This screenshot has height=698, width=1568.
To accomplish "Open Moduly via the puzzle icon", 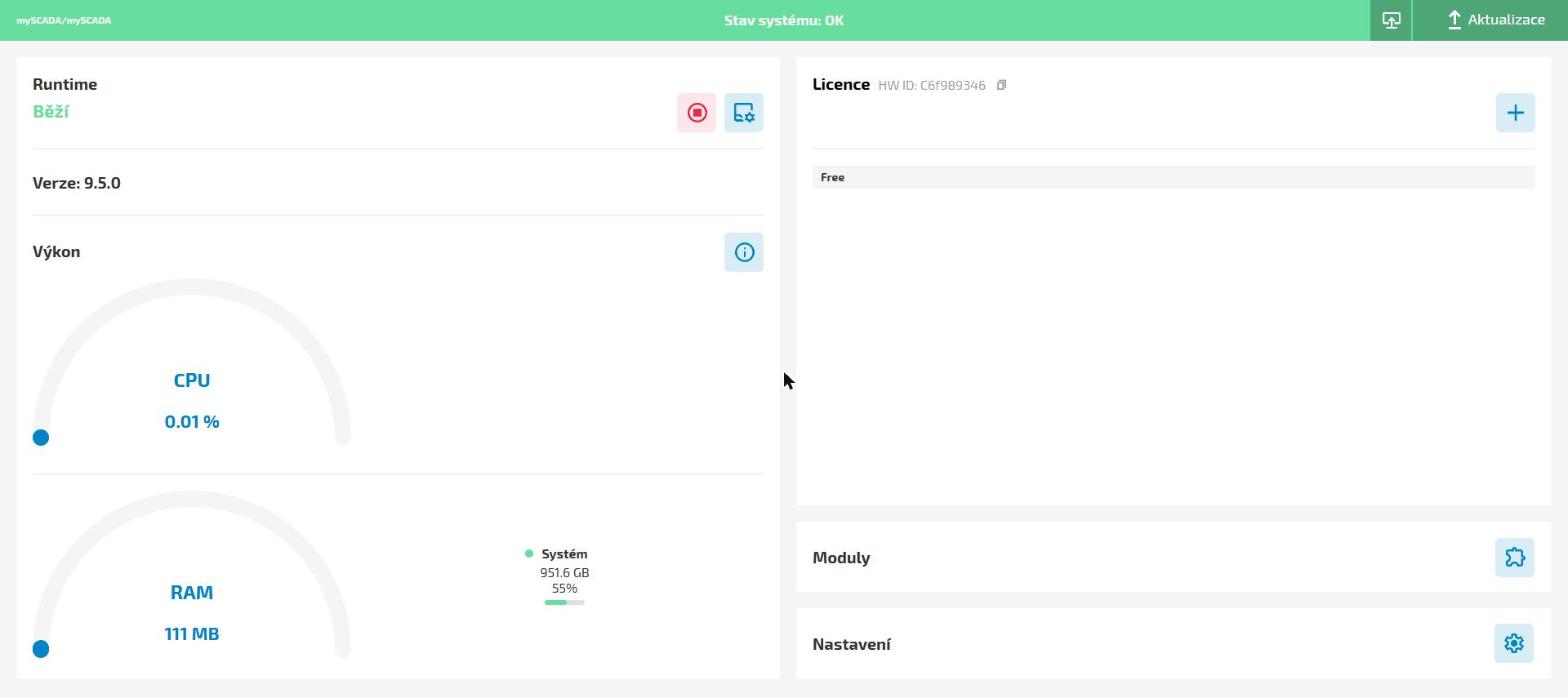I will coord(1515,557).
